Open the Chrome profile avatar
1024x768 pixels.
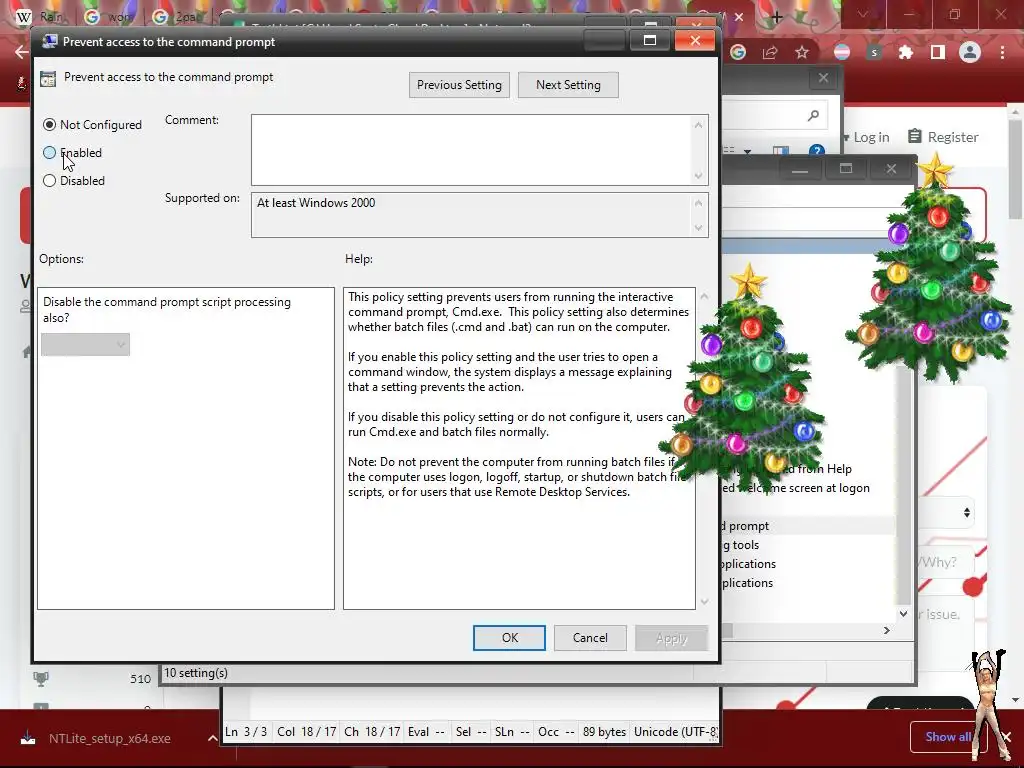pyautogui.click(x=970, y=52)
